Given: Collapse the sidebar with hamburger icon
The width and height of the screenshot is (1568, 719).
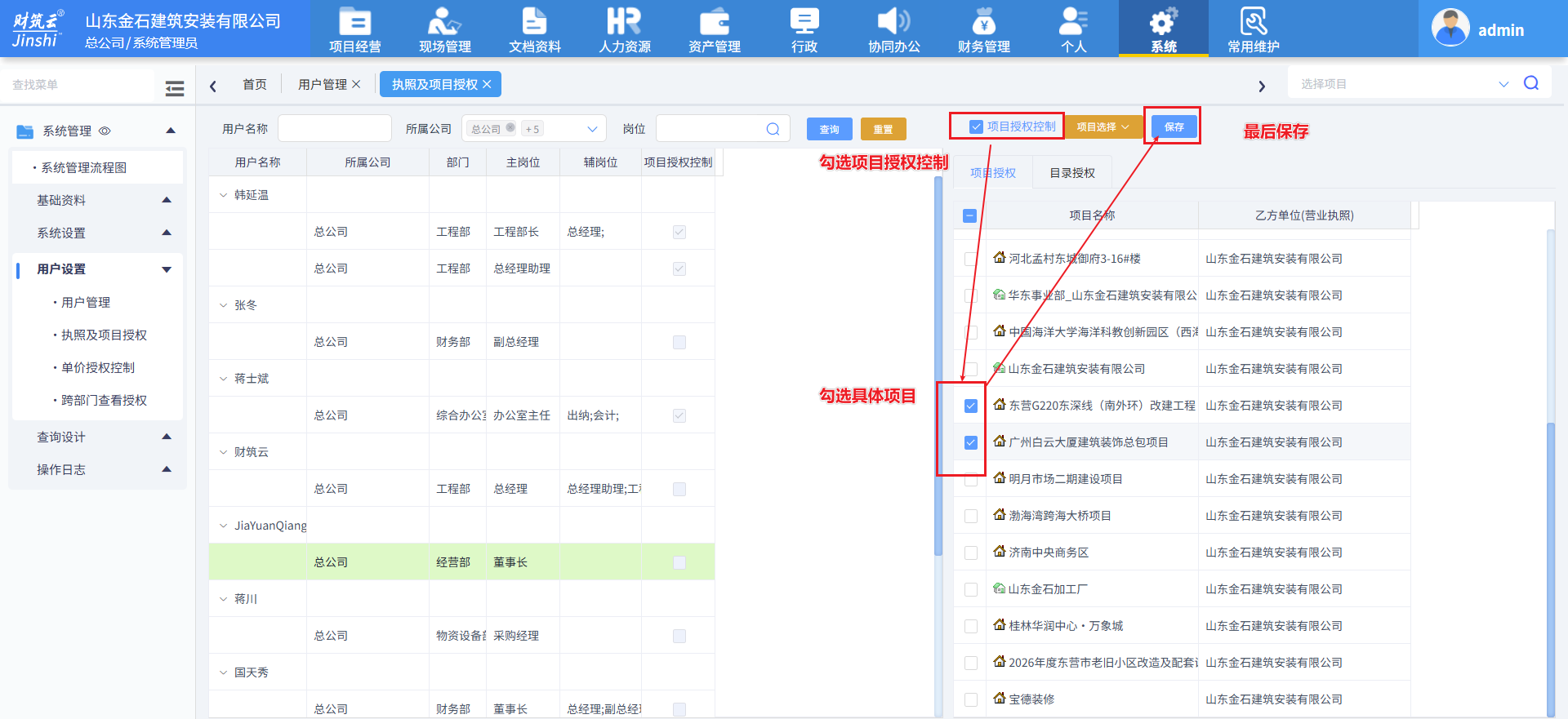Looking at the screenshot, I should [x=175, y=88].
